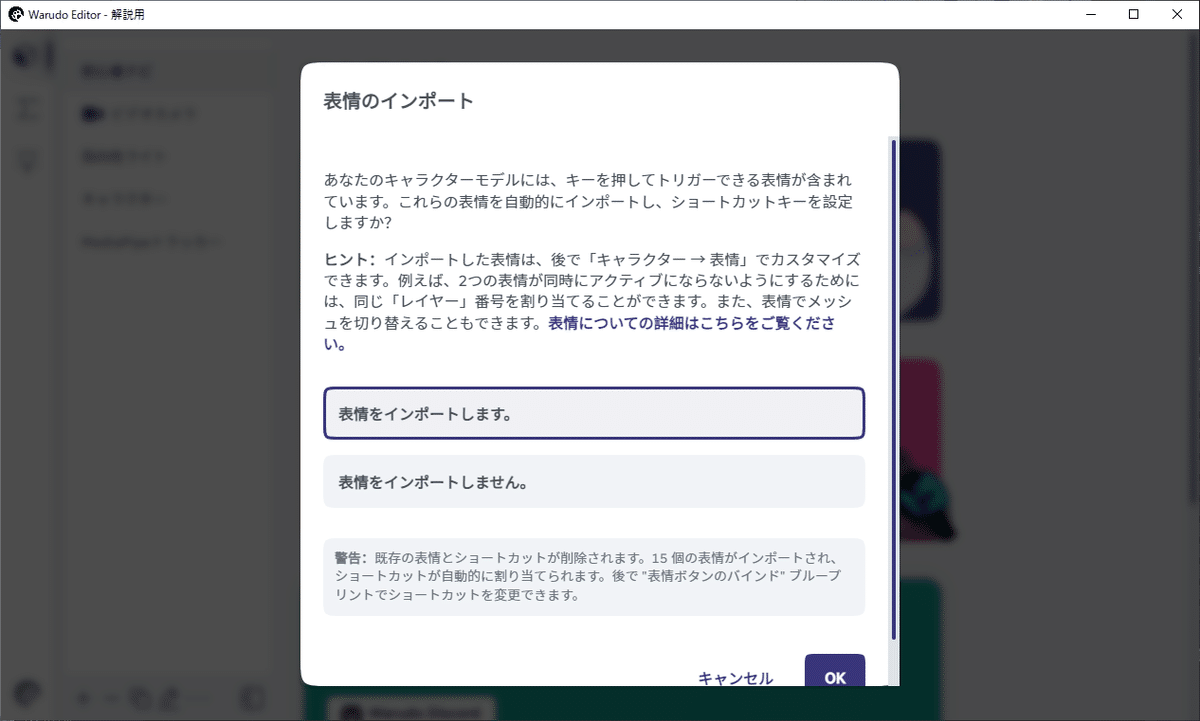Screen dimensions: 1200x721
Task: Click the ヒント hint paragraph
Action: (x=593, y=301)
